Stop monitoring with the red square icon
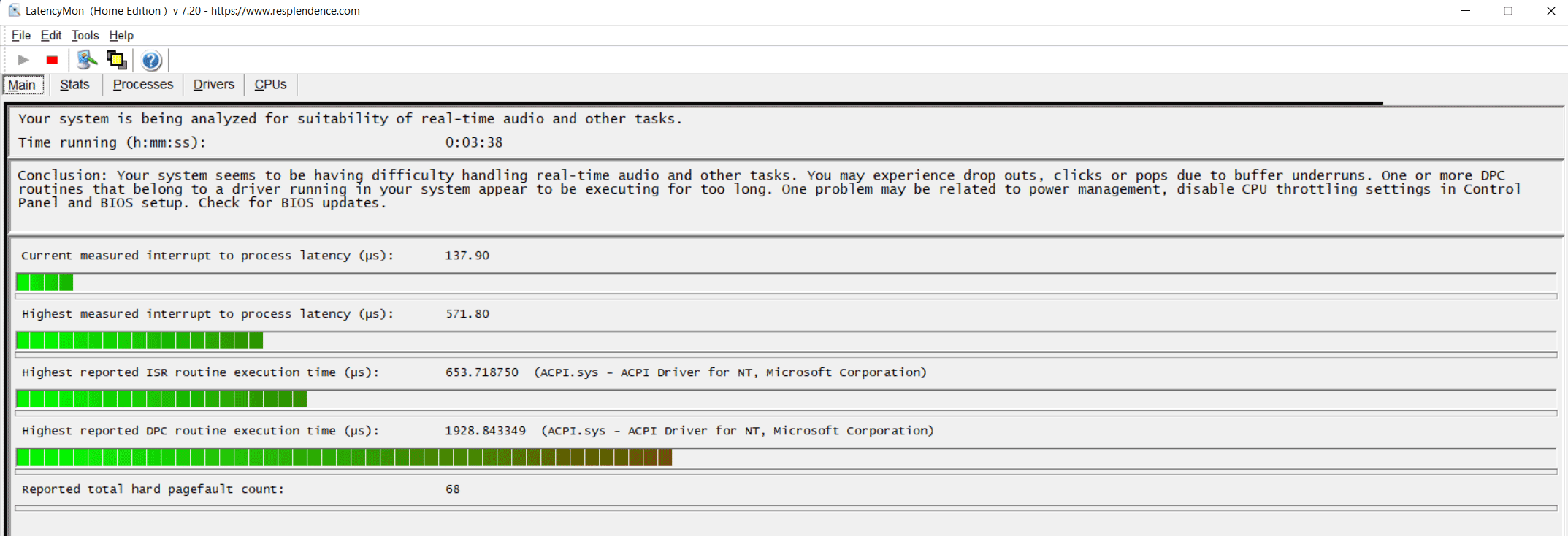Screen dimensions: 1568x536 (x=52, y=60)
